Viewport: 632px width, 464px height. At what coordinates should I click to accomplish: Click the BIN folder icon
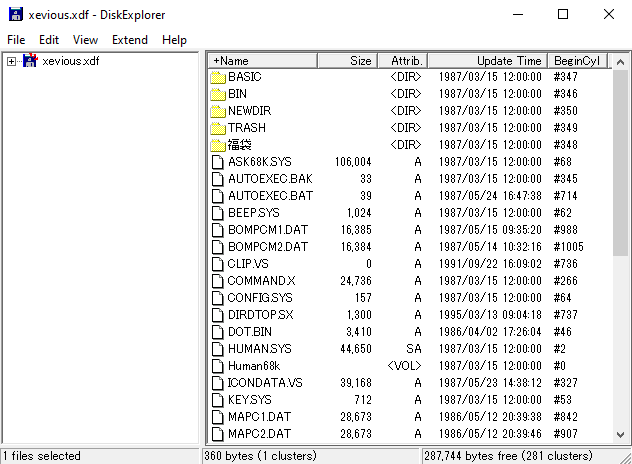218,94
